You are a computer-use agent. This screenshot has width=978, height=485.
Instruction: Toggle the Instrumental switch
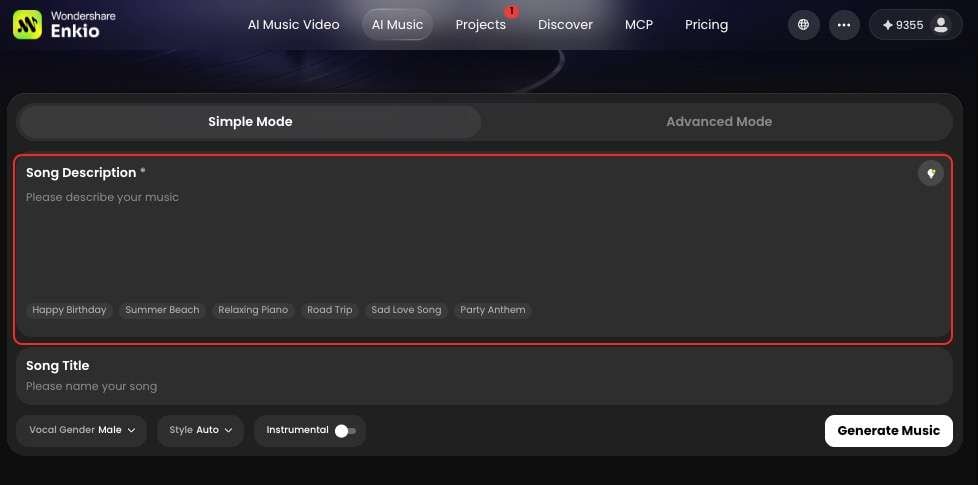[x=345, y=431]
